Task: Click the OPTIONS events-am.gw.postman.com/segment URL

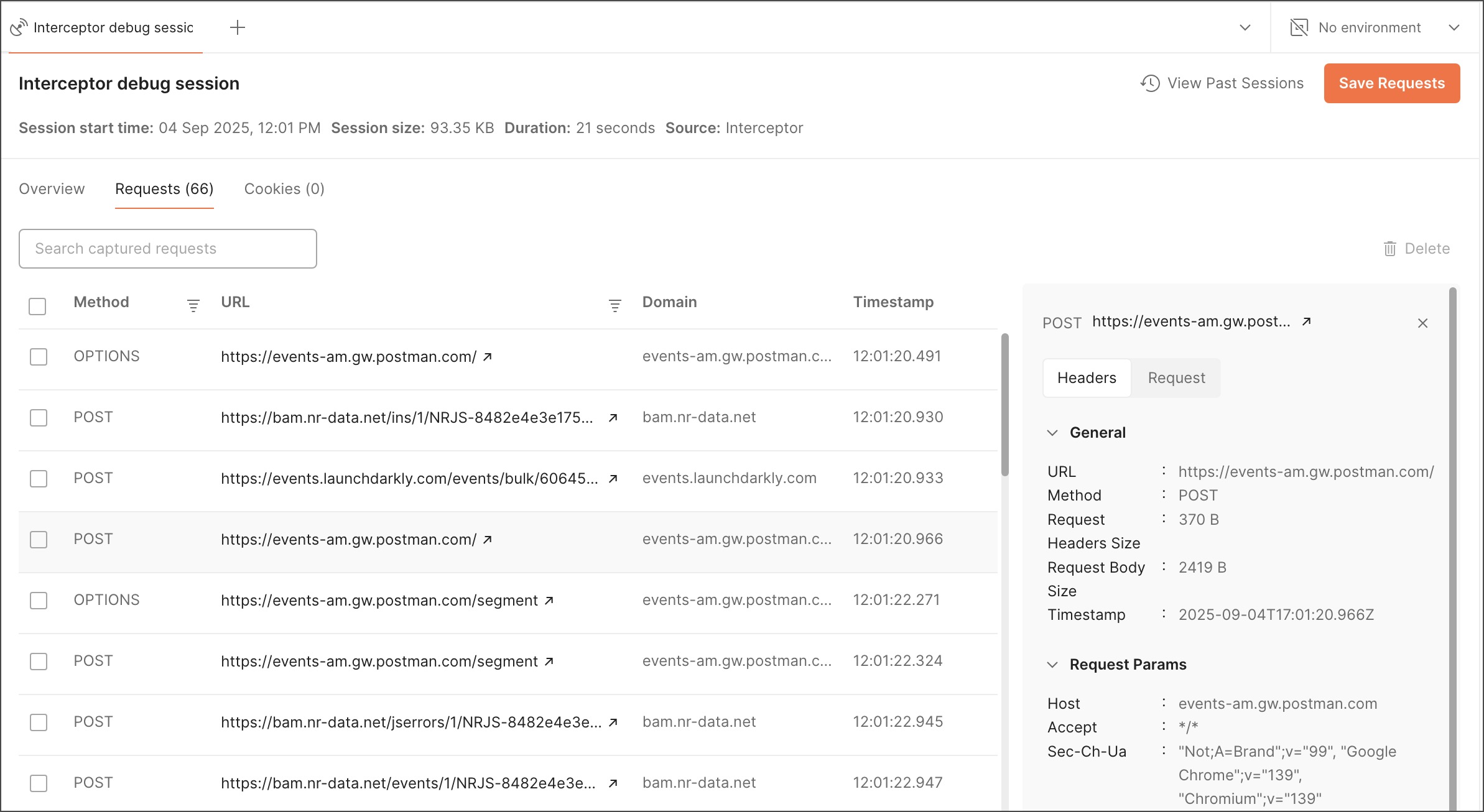Action: (379, 601)
